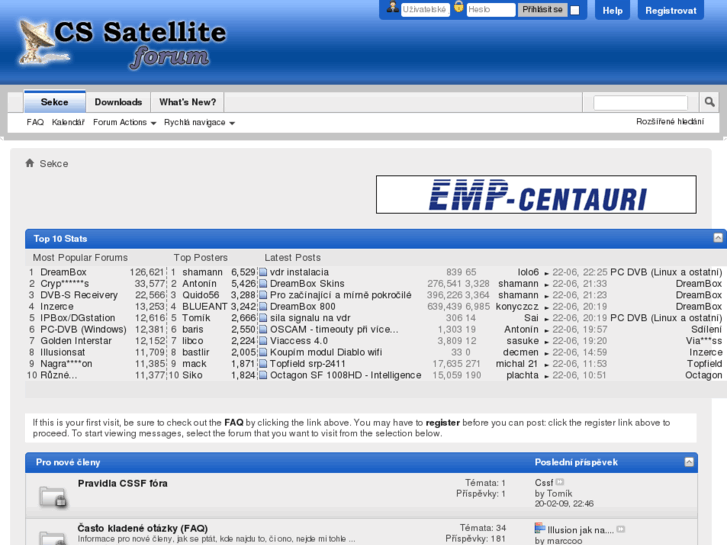Open the Rychlá navigace dropdown
The width and height of the screenshot is (727, 545).
tap(199, 122)
